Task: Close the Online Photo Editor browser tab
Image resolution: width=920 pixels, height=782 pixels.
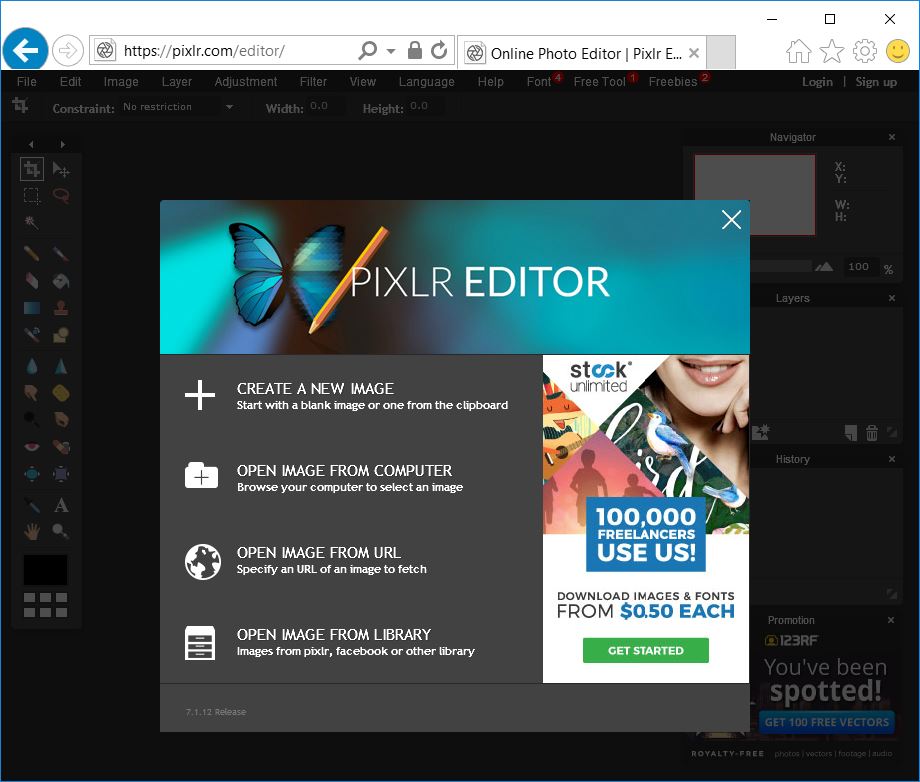Action: click(x=694, y=53)
